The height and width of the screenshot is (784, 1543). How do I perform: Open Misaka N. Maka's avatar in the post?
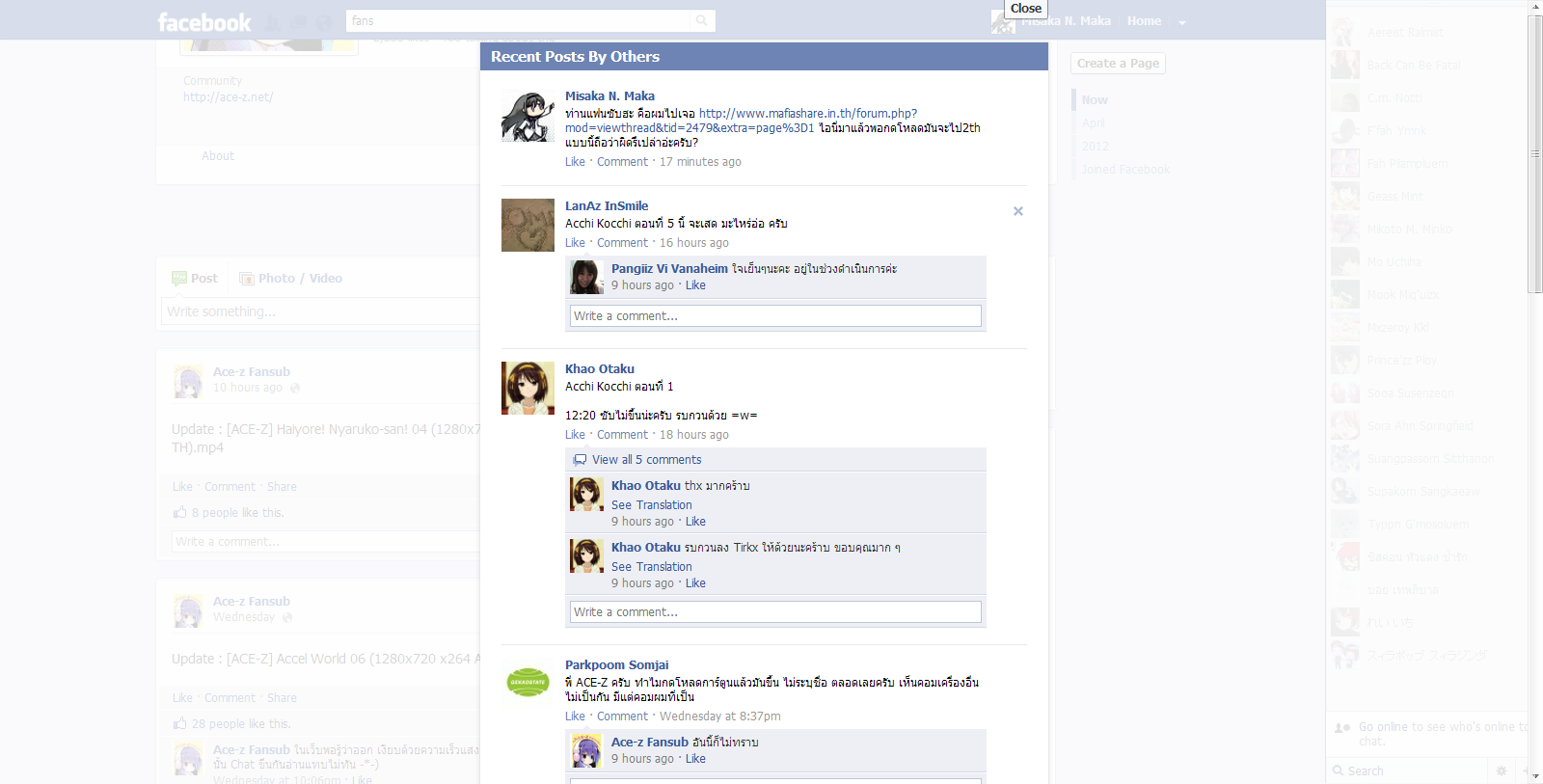tap(528, 116)
